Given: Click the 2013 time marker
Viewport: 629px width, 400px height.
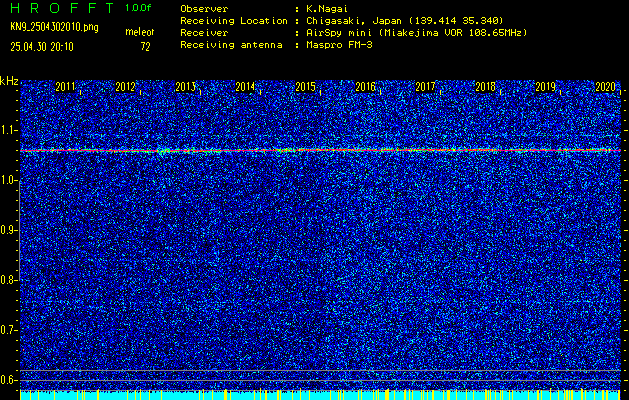Looking at the screenshot, I should (185, 87).
